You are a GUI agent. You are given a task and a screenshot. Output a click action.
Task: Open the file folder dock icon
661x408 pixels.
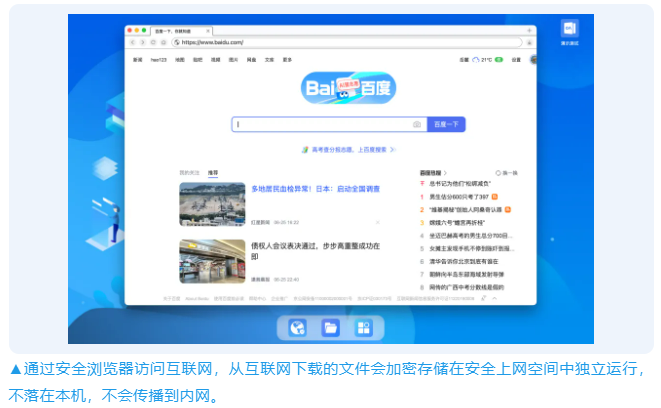tap(330, 327)
